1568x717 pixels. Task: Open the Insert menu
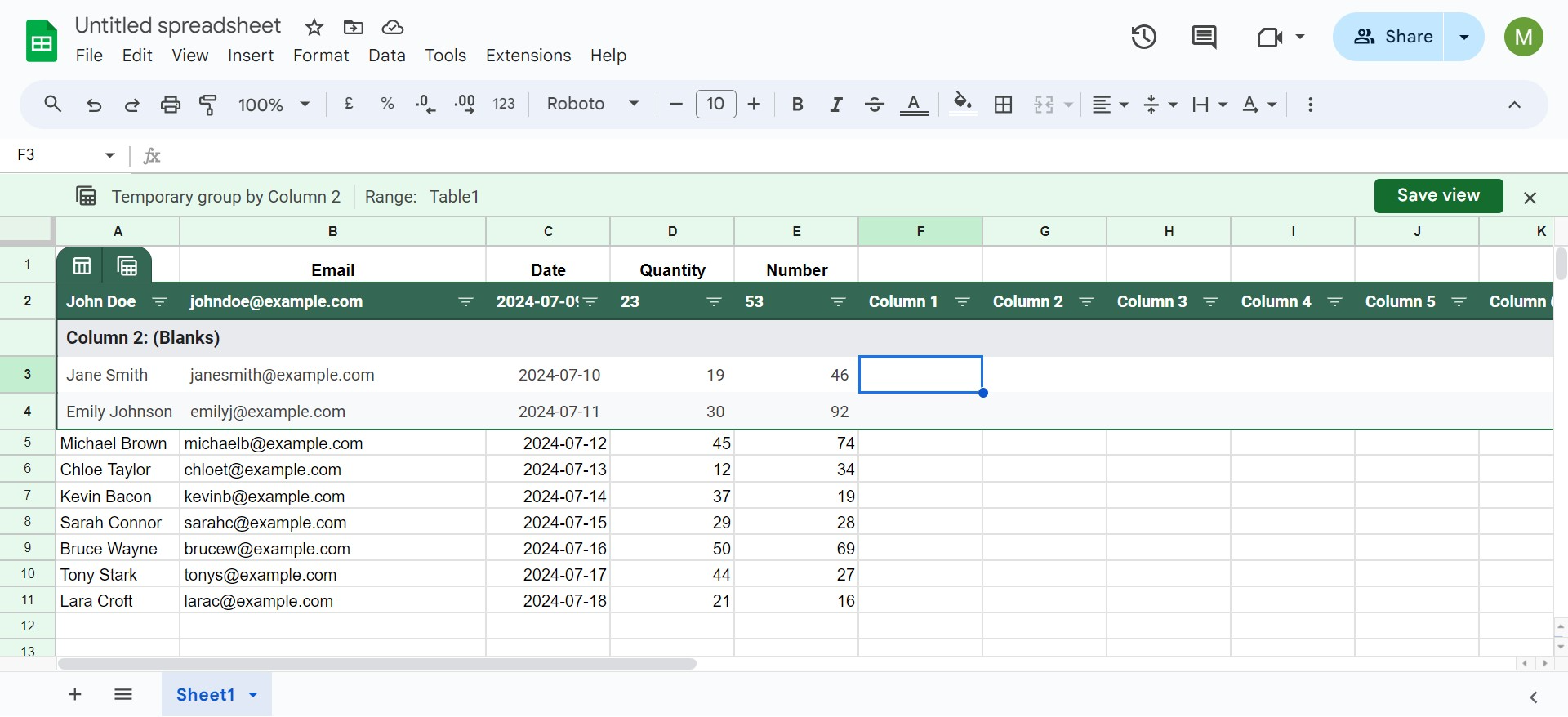click(x=251, y=56)
